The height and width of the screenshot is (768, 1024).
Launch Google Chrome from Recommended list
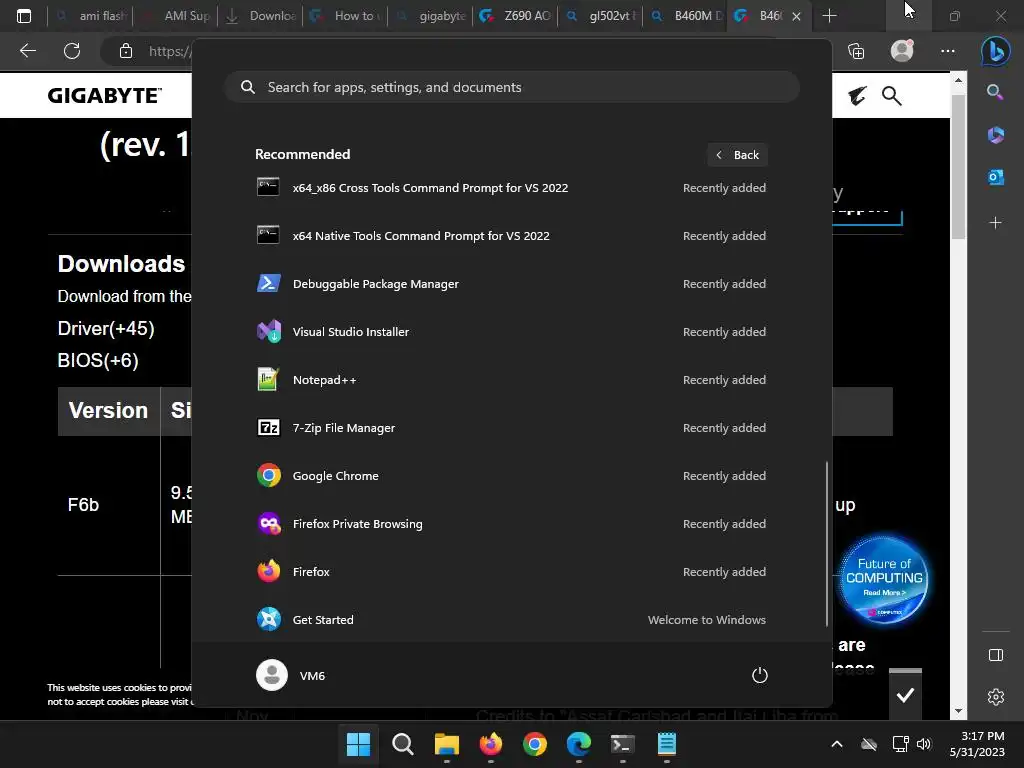[x=511, y=476]
